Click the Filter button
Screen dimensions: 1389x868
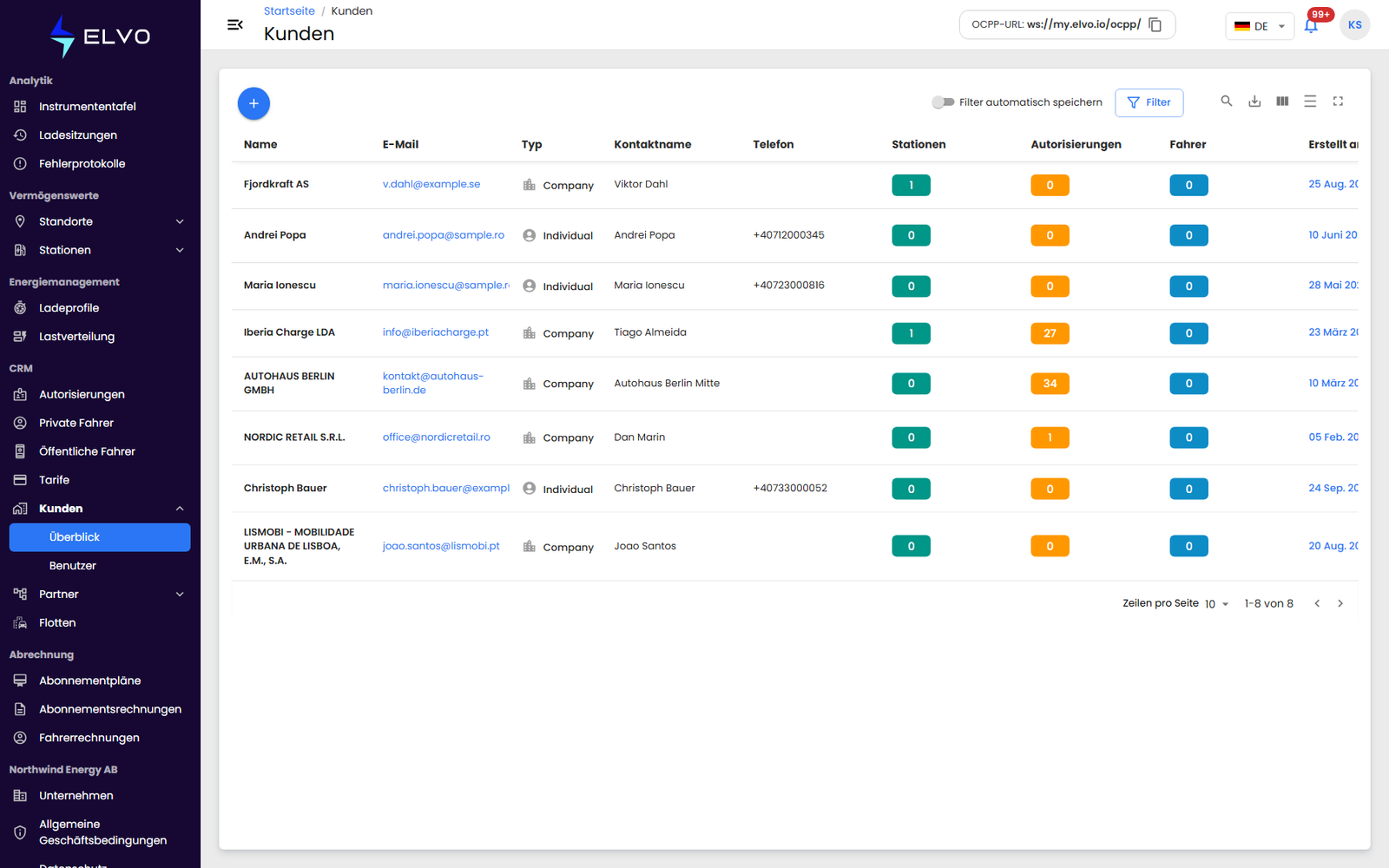tap(1149, 102)
